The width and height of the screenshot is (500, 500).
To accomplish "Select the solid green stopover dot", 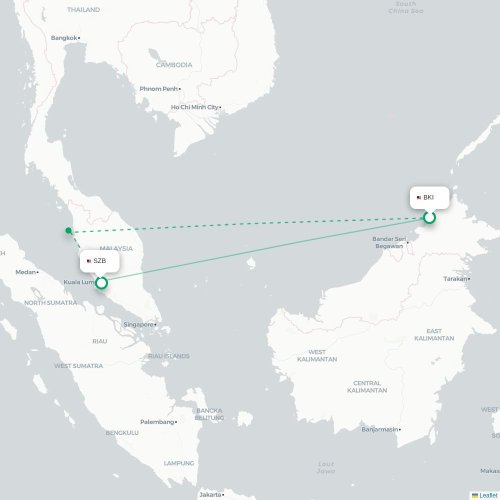I will [x=69, y=230].
